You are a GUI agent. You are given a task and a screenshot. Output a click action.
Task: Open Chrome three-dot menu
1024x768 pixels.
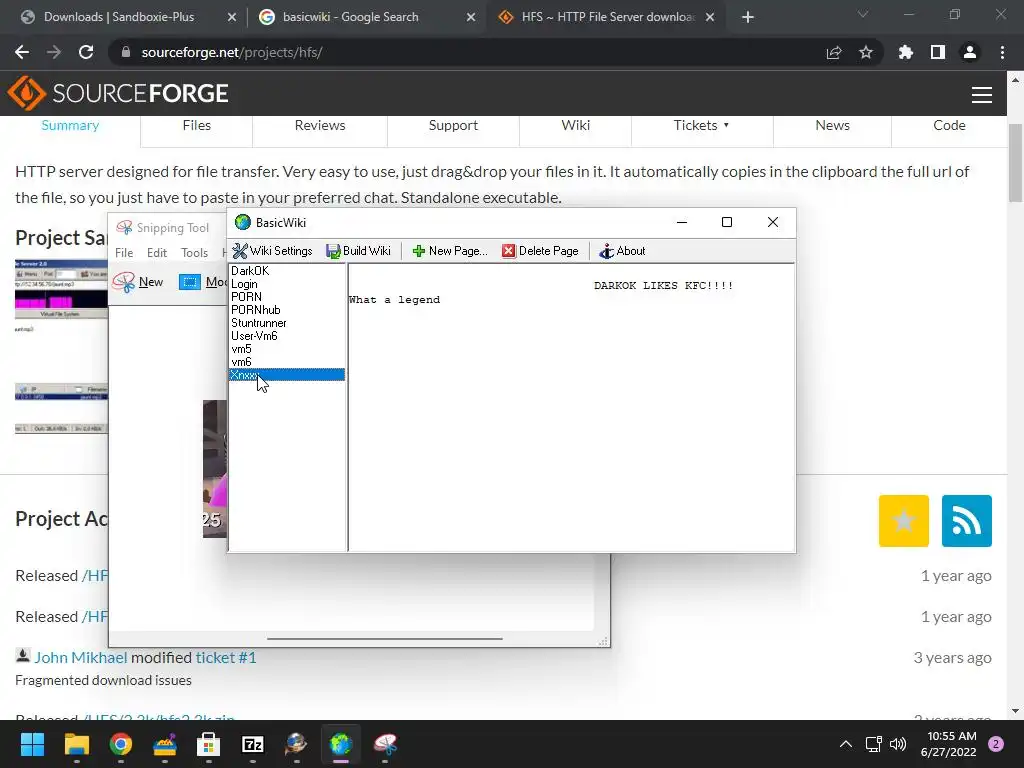coord(1002,52)
